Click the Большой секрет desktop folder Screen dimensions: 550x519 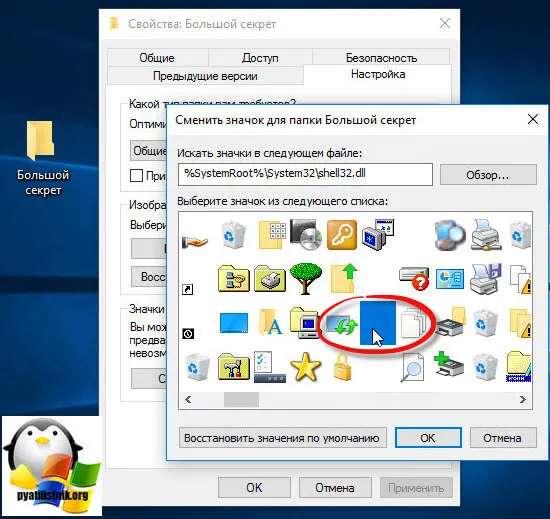pyautogui.click(x=42, y=158)
